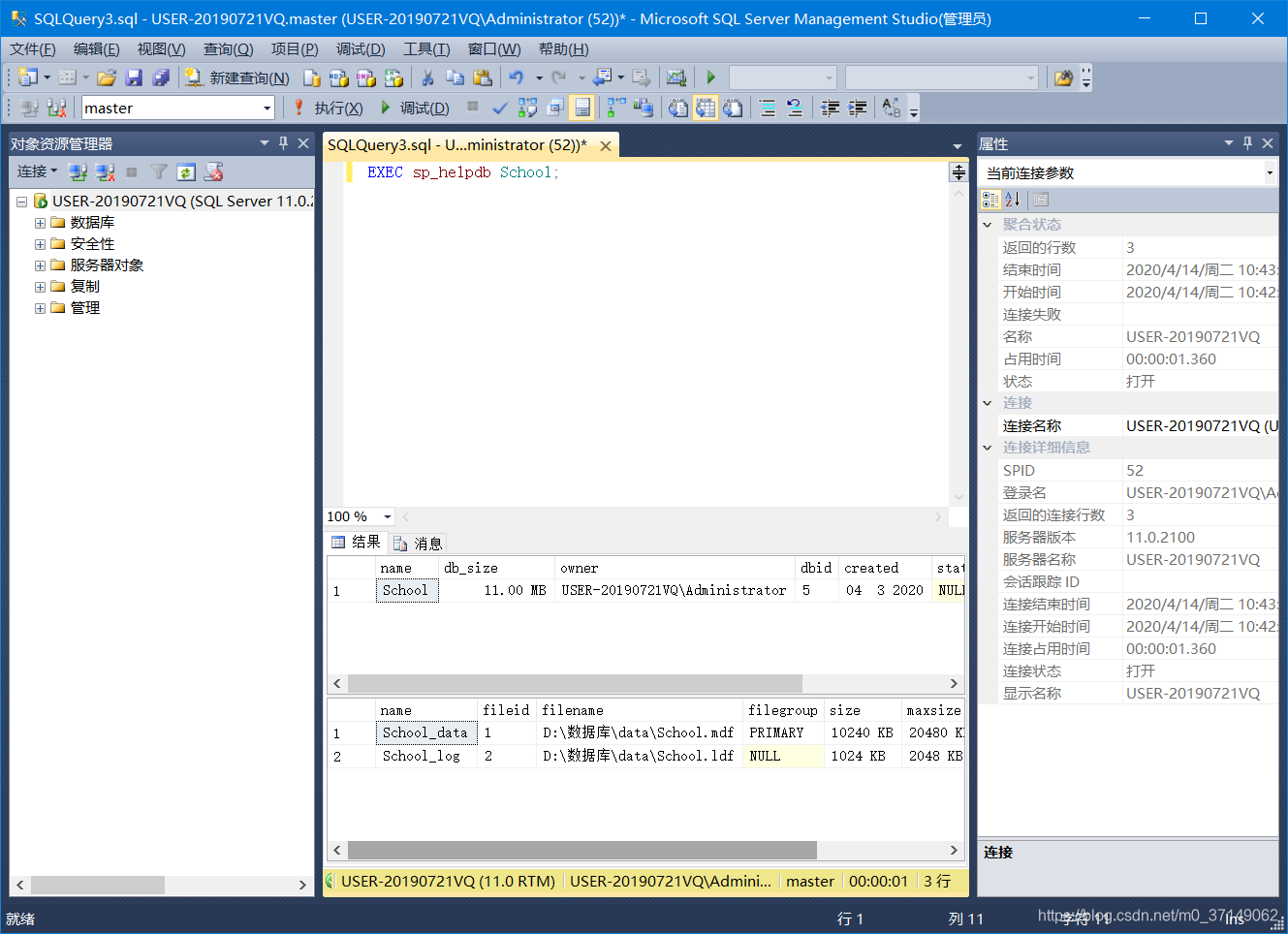
Task: Click the Open File folder icon
Action: click(x=107, y=78)
